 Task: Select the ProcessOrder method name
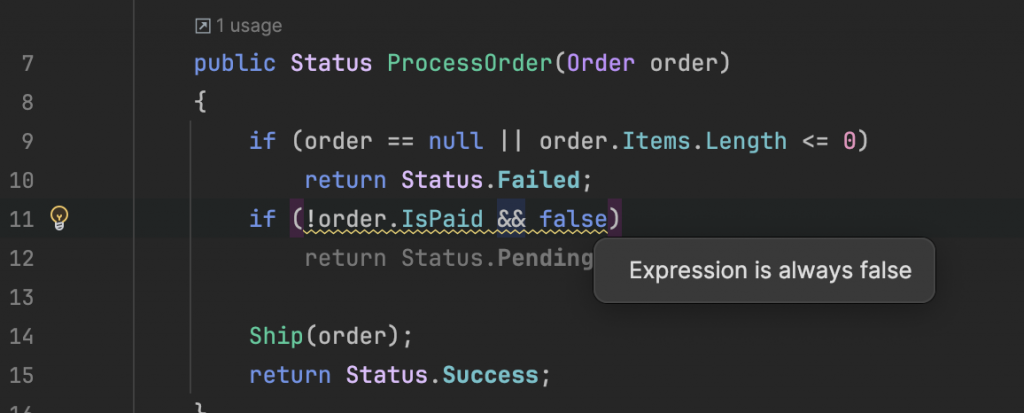pyautogui.click(x=470, y=63)
